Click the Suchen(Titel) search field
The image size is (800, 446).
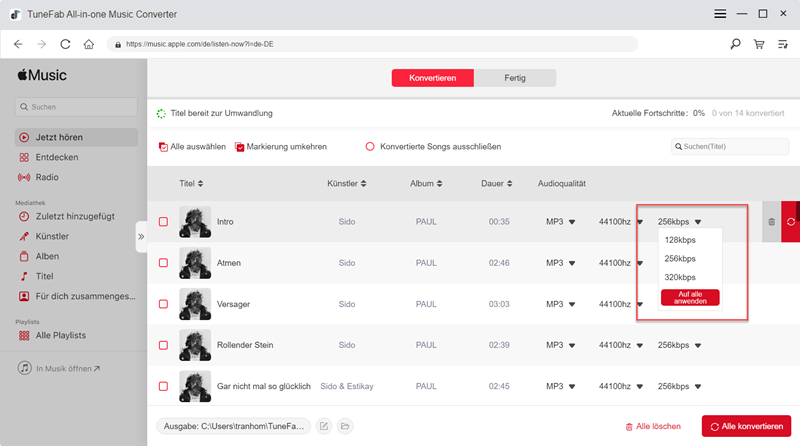pyautogui.click(x=733, y=147)
